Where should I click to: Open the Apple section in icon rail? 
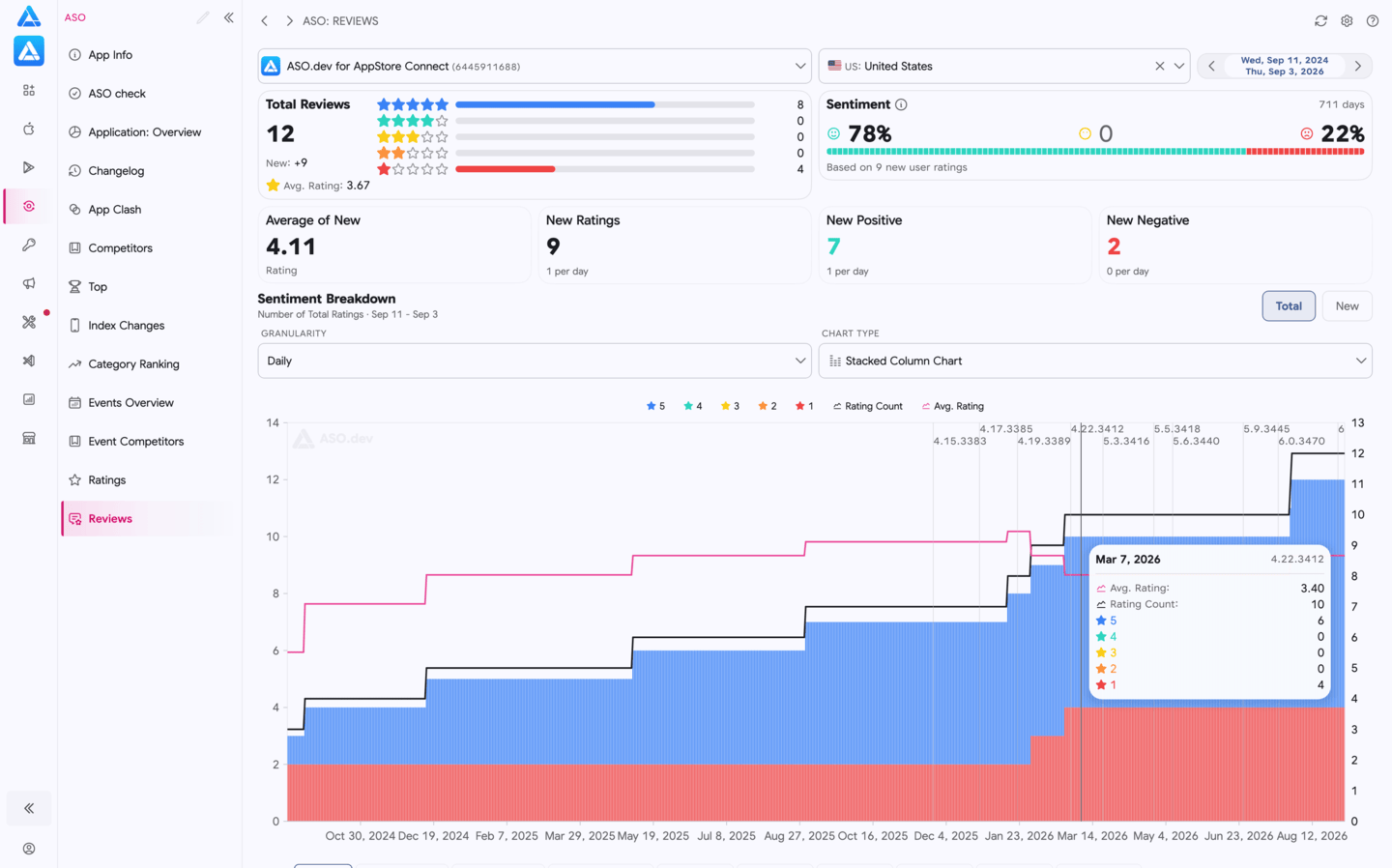click(x=29, y=129)
